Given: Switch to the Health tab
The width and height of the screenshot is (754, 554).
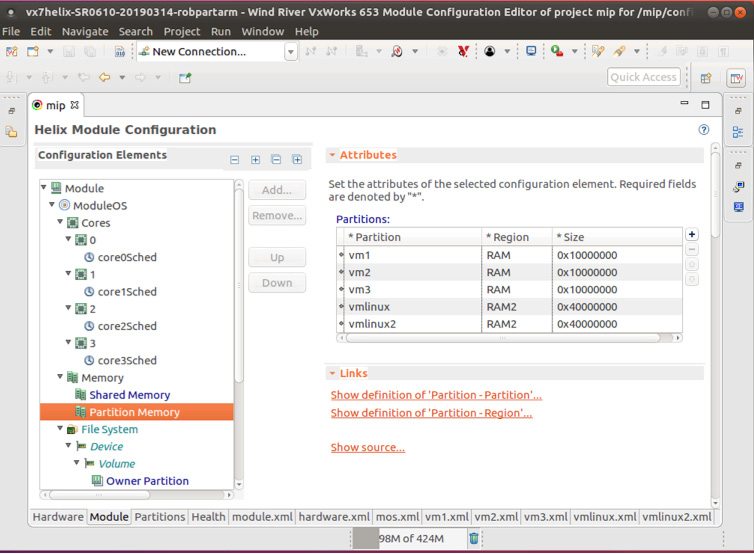Looking at the screenshot, I should point(208,517).
